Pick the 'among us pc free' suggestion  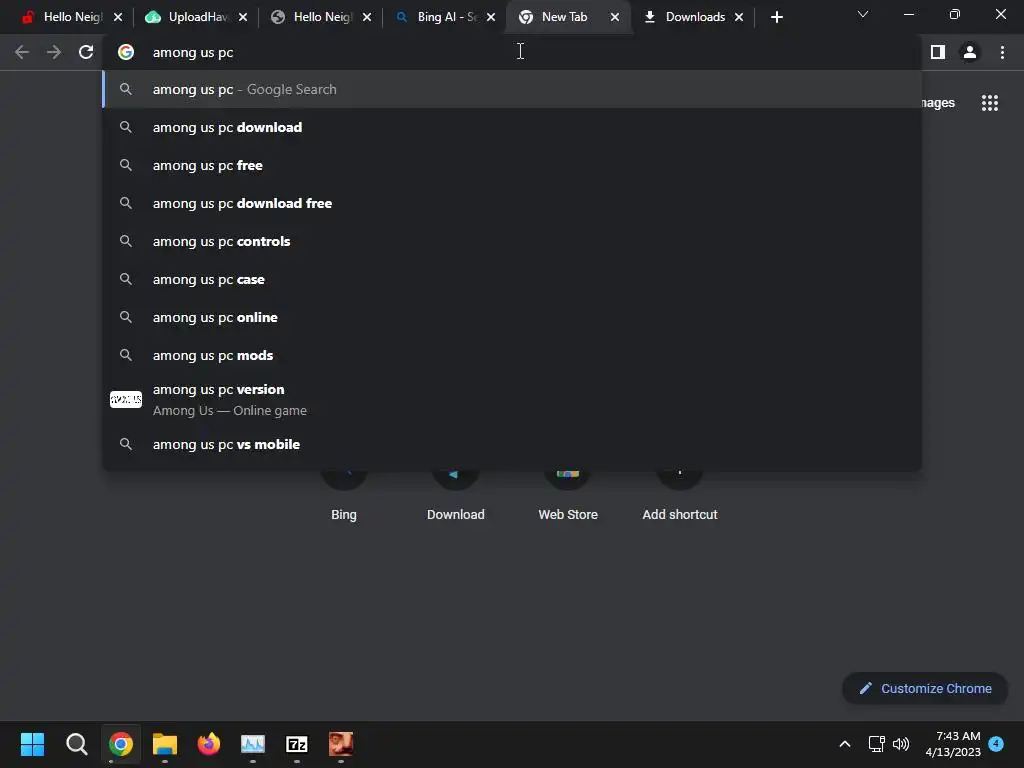[x=512, y=165]
